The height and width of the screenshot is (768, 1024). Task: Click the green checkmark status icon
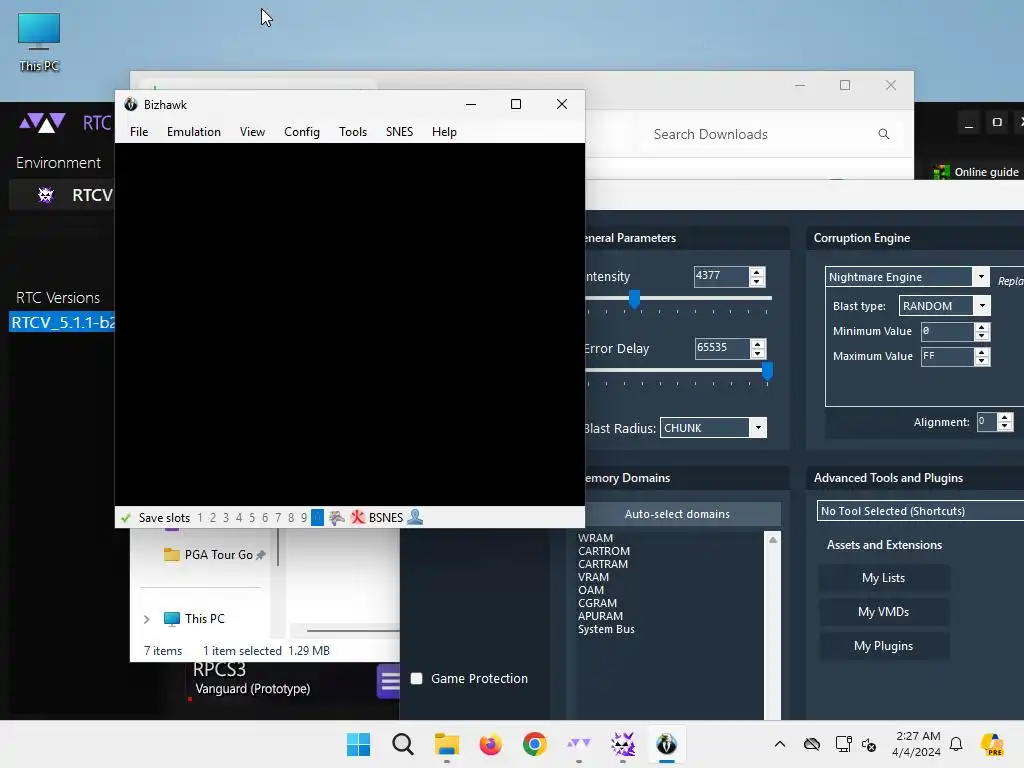pyautogui.click(x=126, y=518)
